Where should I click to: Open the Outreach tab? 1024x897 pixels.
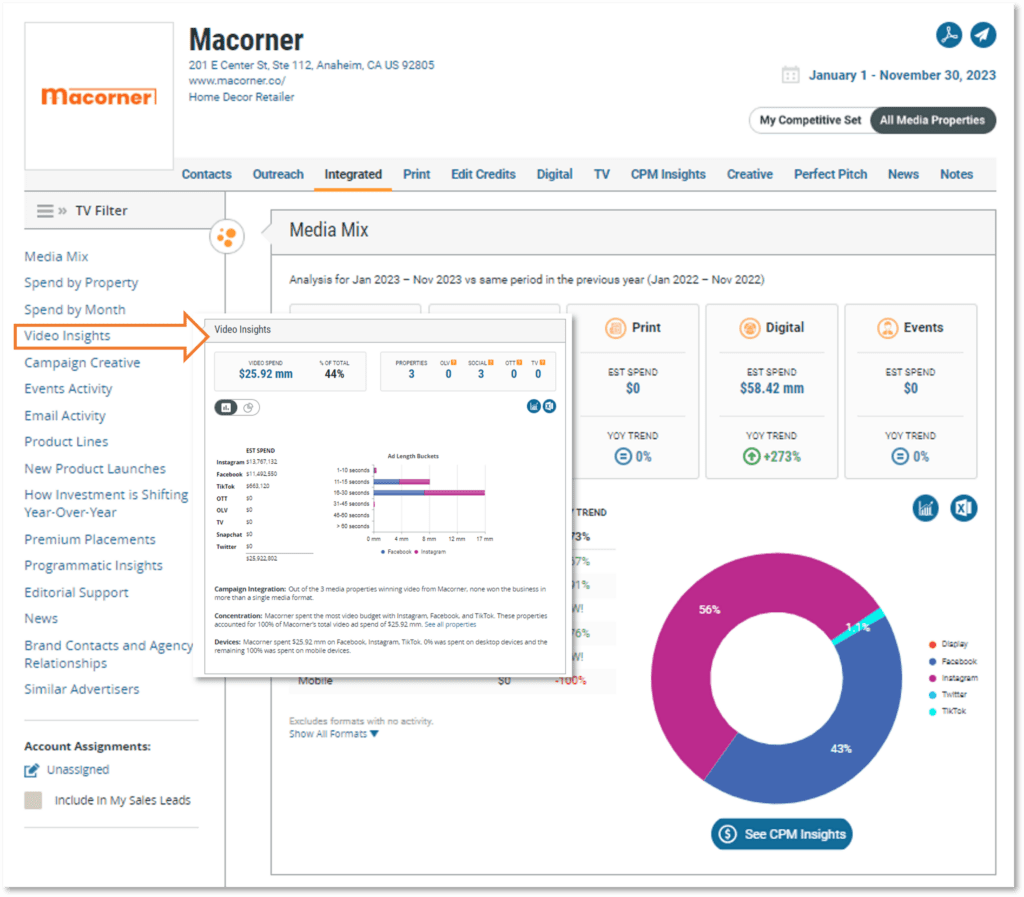point(278,174)
